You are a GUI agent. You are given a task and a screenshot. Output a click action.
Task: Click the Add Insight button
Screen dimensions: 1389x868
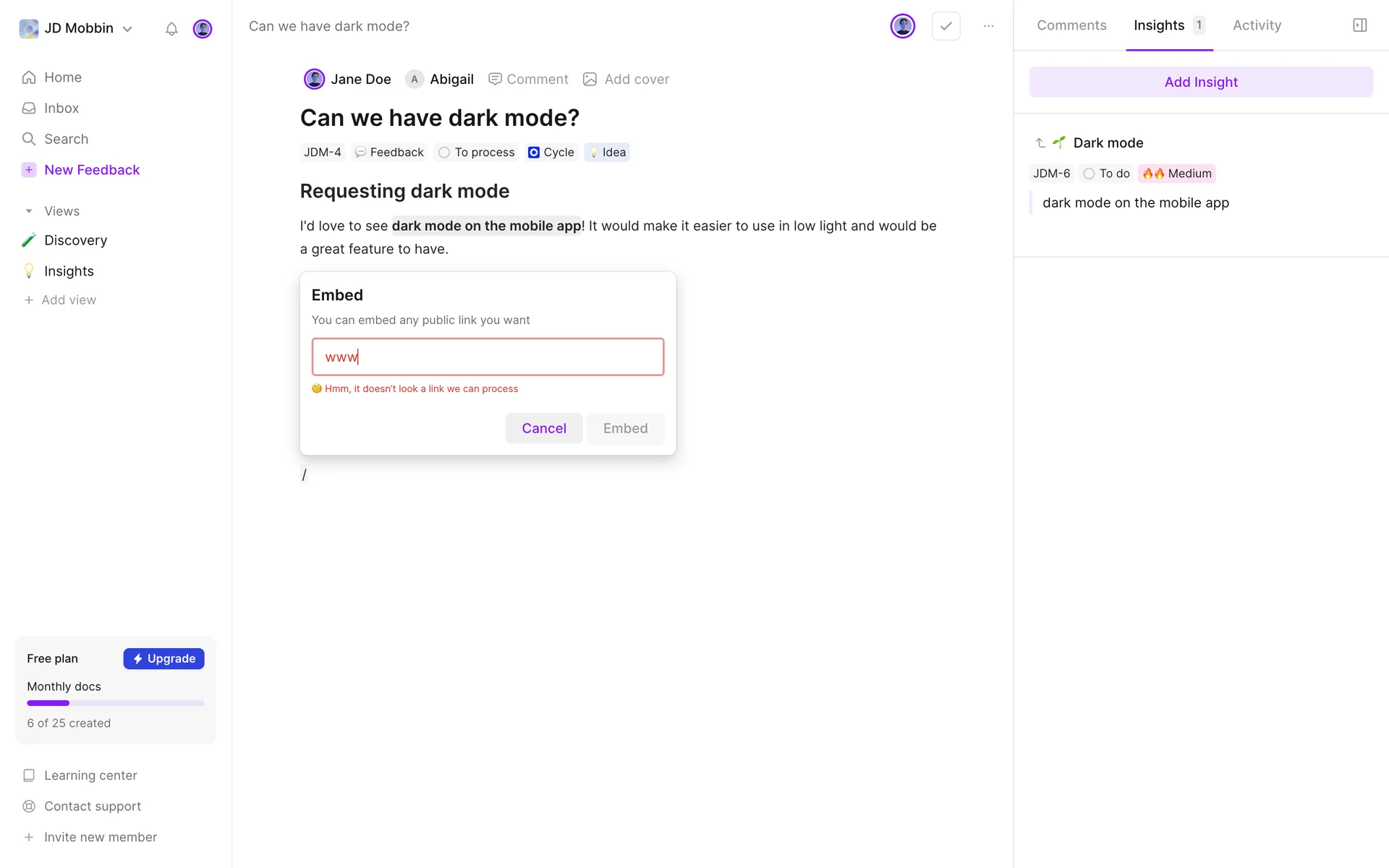[1200, 82]
